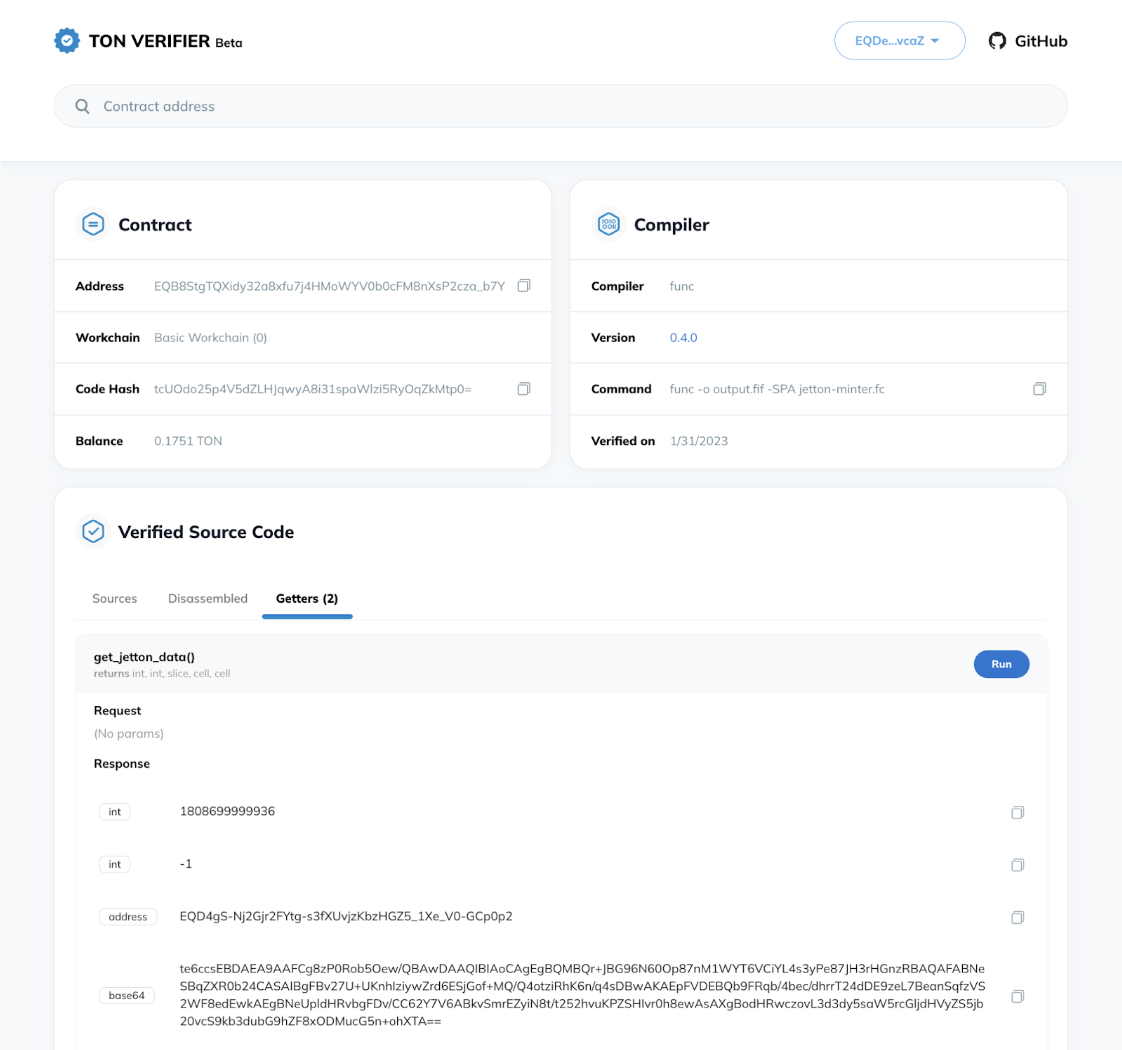
Task: Expand the wallet menu chevron
Action: (934, 40)
